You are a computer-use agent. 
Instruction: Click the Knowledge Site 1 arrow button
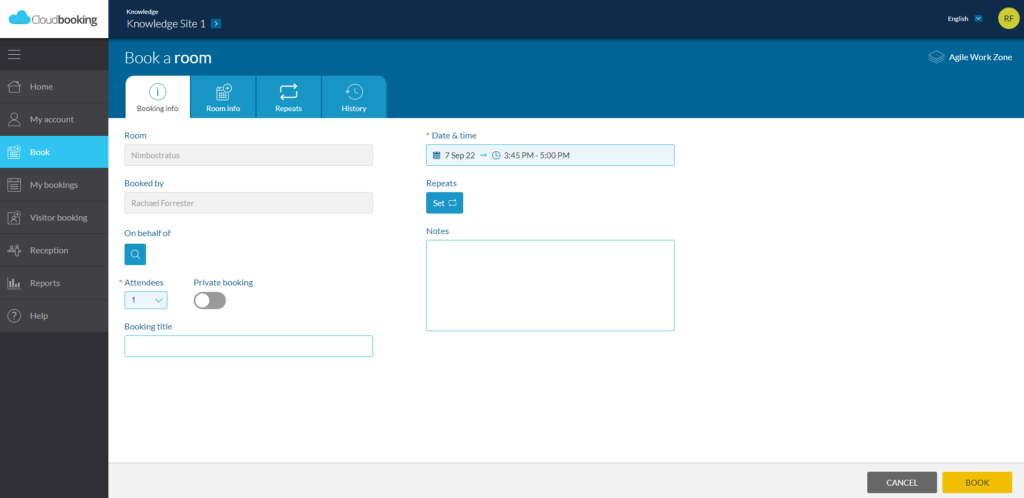click(216, 24)
